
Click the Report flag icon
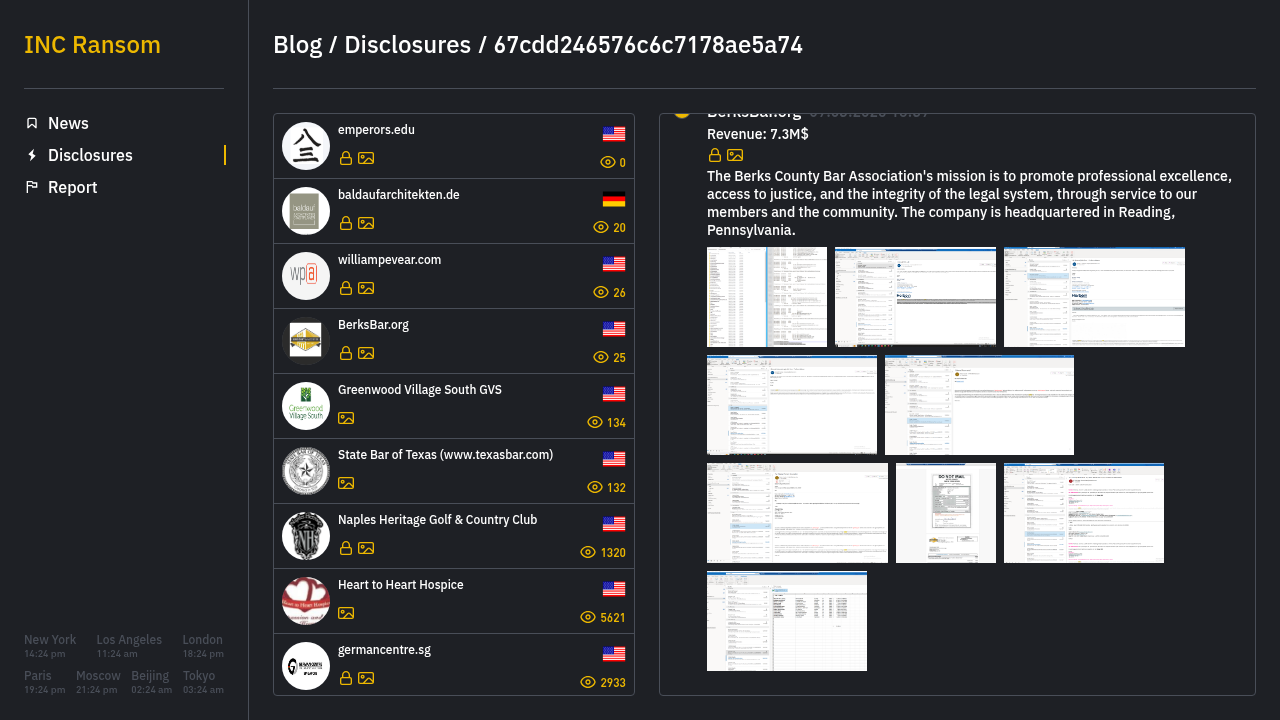32,187
